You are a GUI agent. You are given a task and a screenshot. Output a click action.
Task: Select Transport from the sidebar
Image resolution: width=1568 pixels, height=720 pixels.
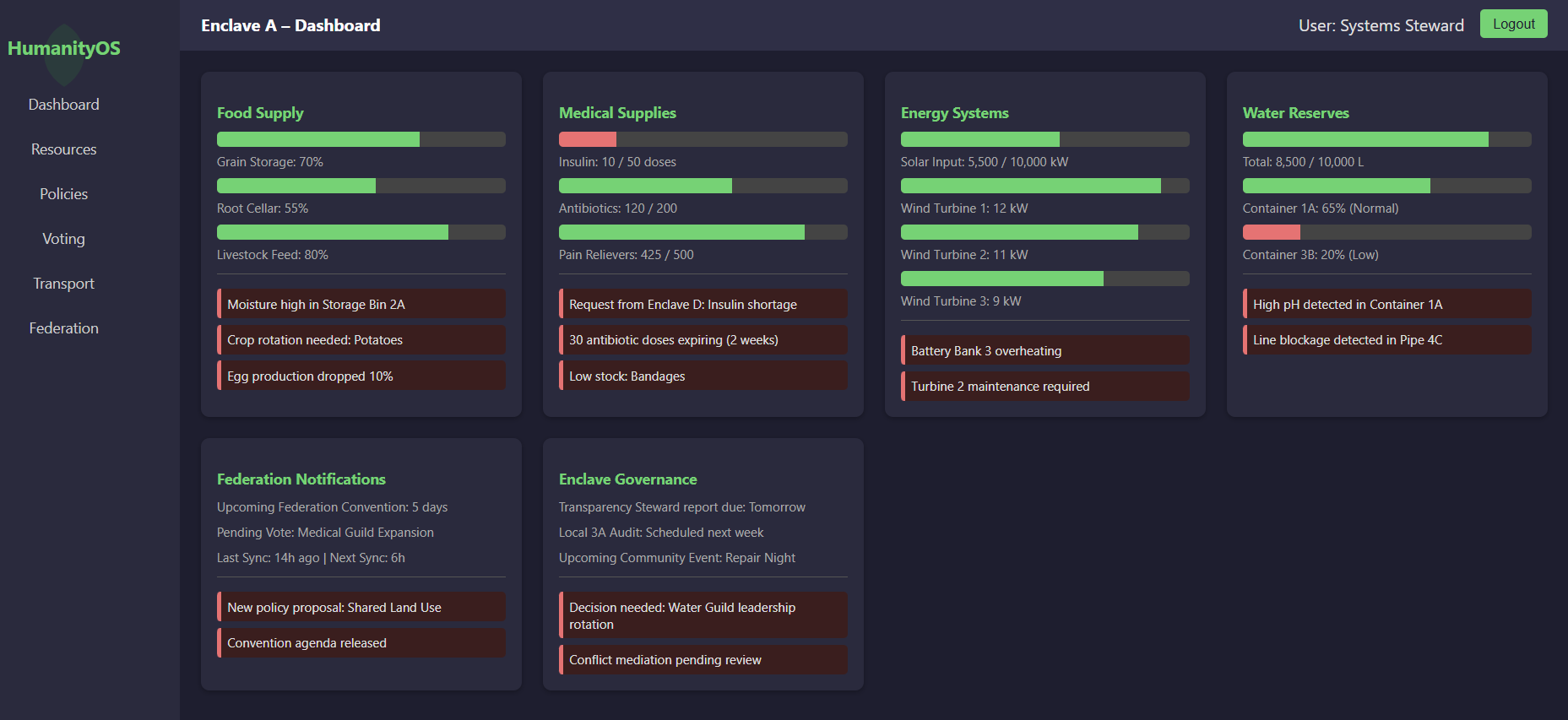64,284
